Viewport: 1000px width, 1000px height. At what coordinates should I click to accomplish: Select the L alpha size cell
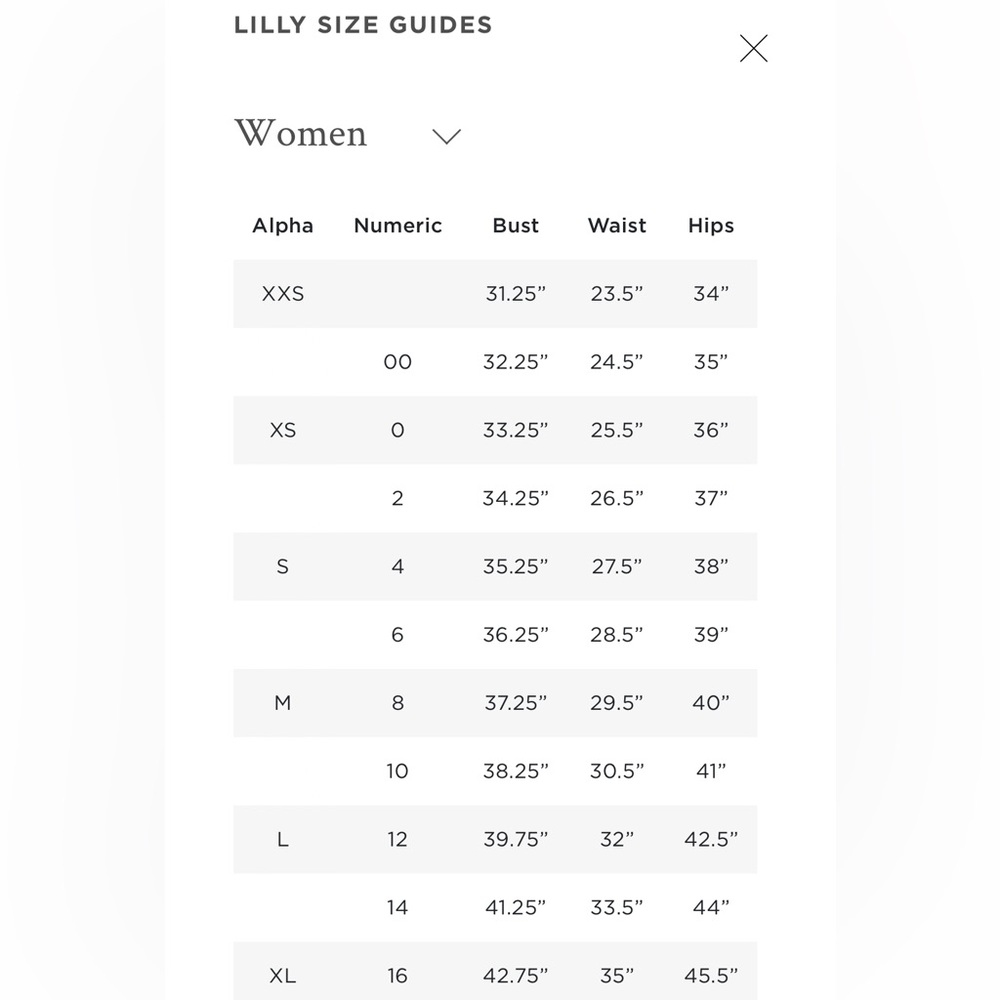(283, 840)
